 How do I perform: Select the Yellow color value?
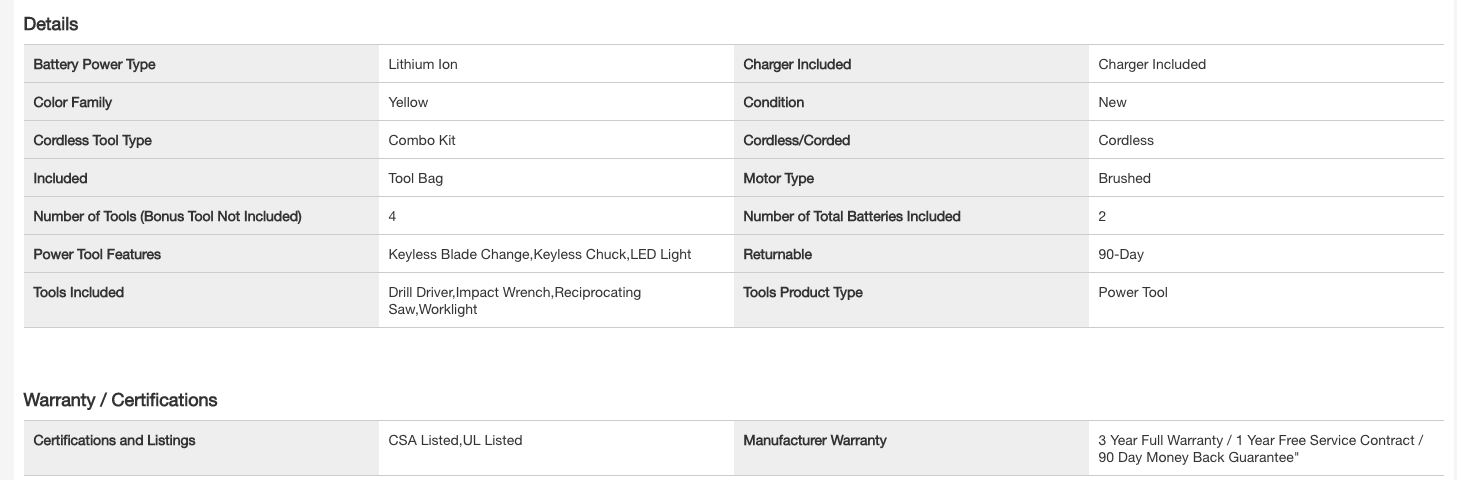click(408, 102)
